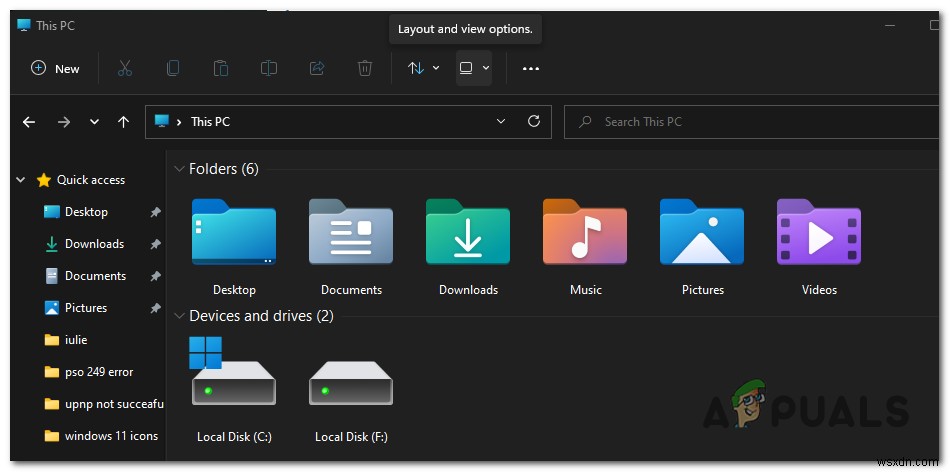Viewport: 950px width, 472px height.
Task: Open recent locations chevron dropdown
Action: [x=94, y=122]
